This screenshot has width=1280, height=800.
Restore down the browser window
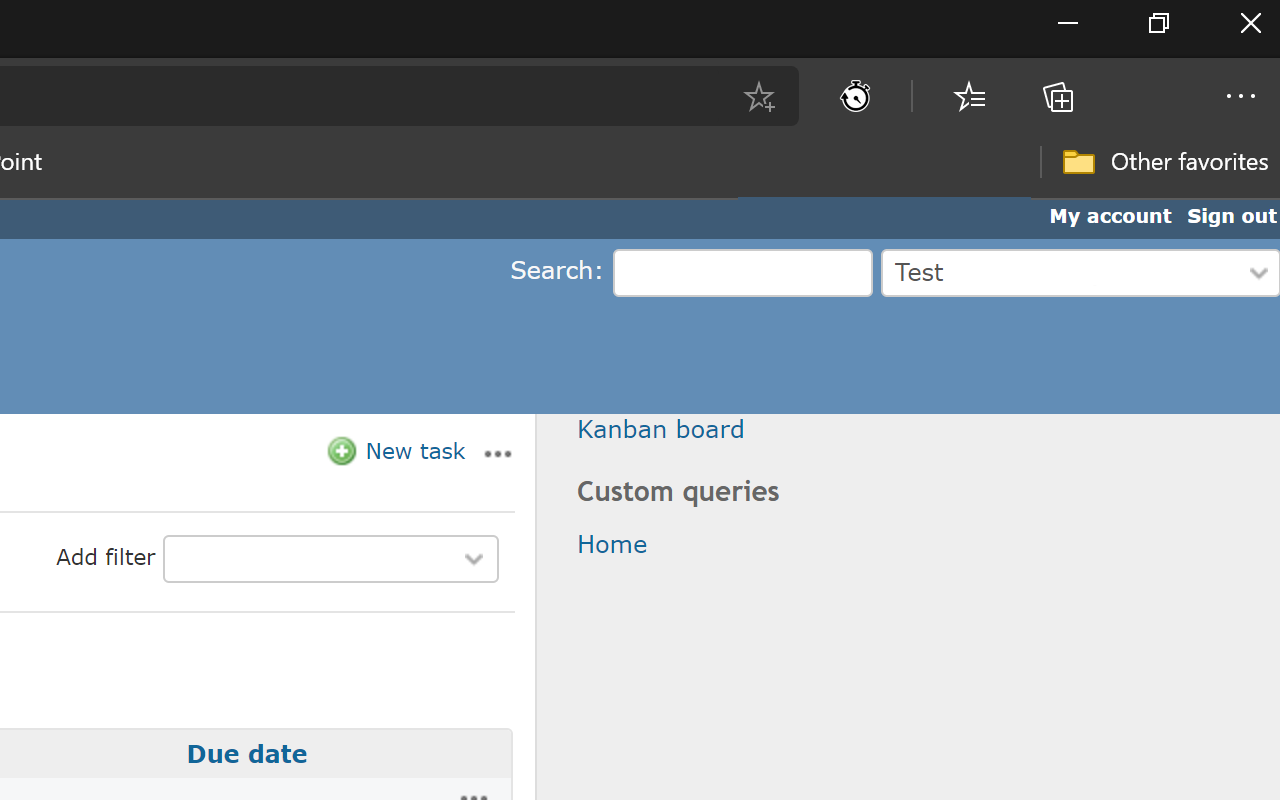[1159, 23]
